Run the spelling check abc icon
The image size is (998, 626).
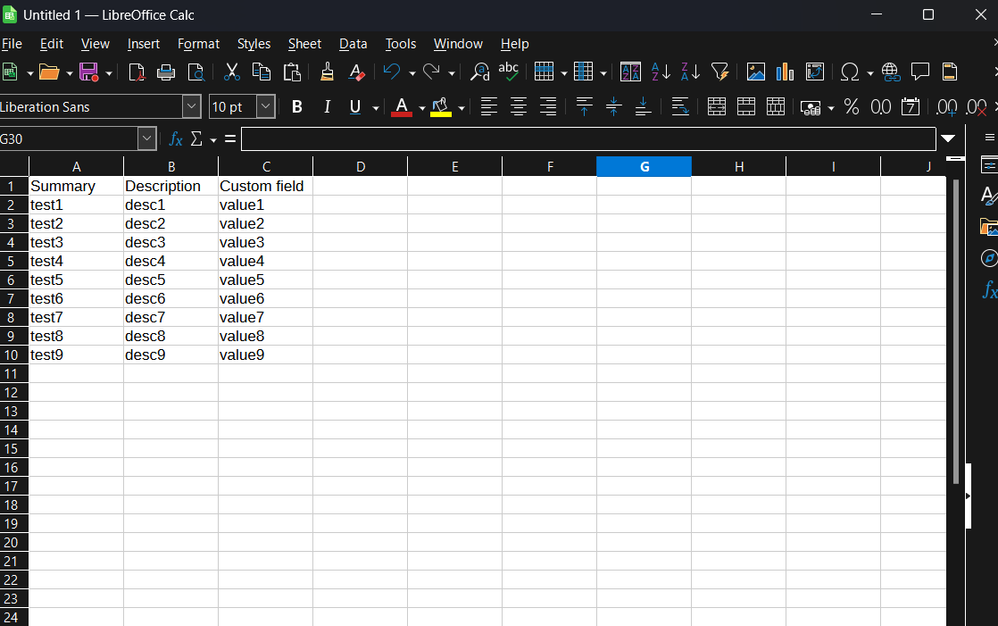509,71
